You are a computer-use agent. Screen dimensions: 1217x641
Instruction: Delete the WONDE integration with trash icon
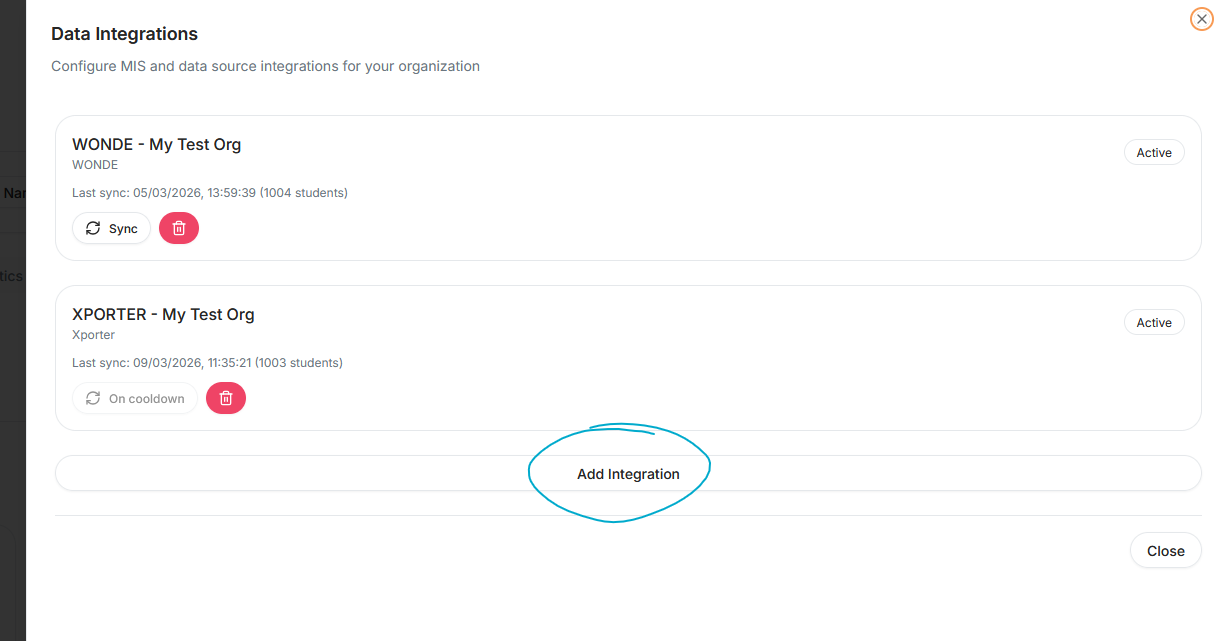[179, 229]
